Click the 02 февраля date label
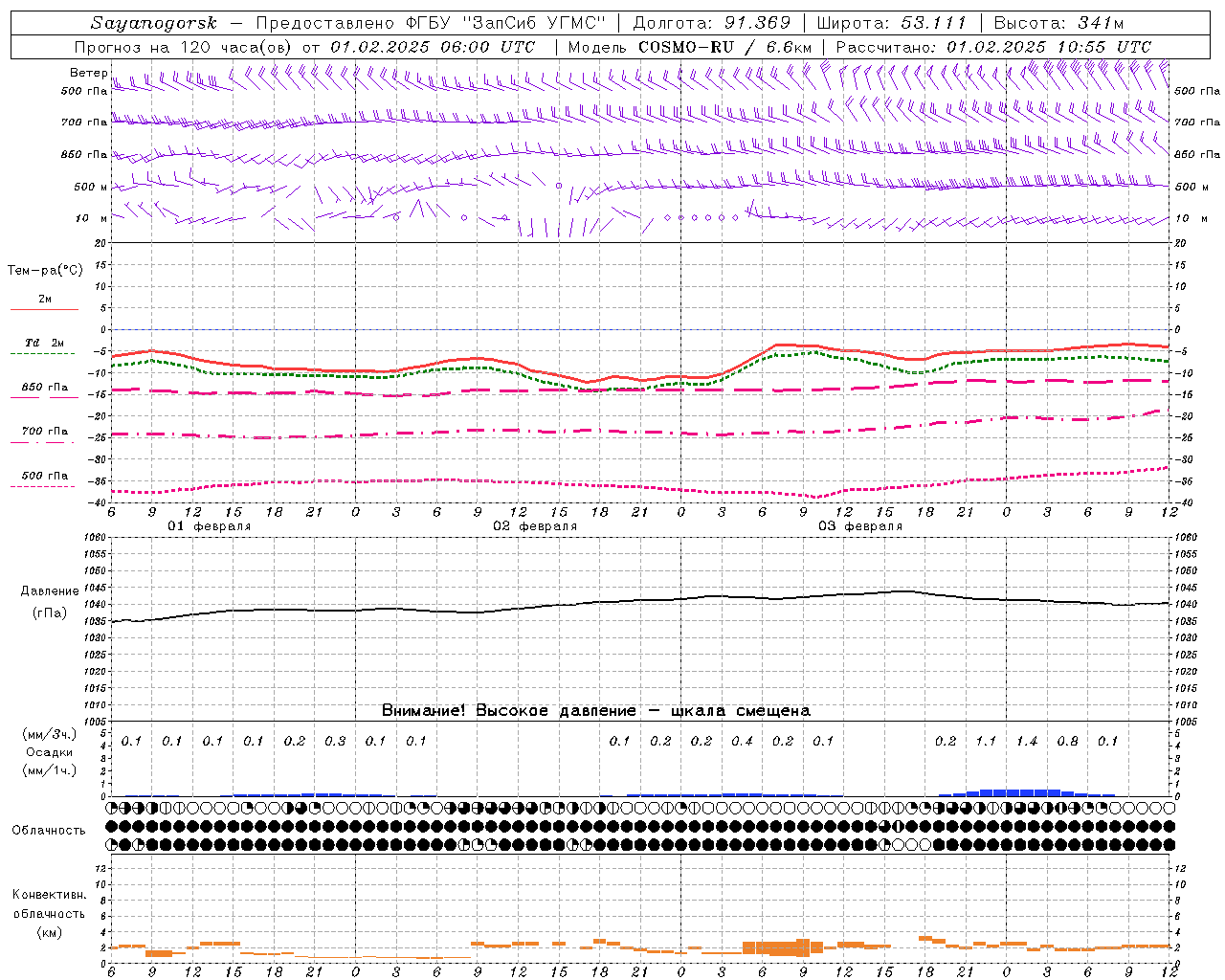This screenshot has height=980, width=1225. (x=535, y=526)
